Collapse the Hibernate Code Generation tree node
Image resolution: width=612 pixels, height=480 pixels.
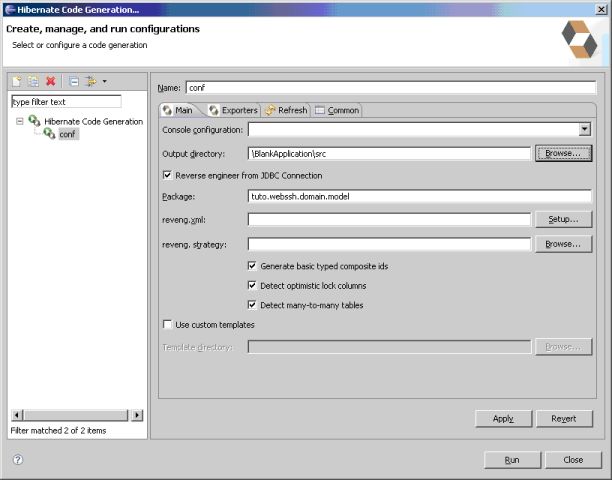point(20,121)
